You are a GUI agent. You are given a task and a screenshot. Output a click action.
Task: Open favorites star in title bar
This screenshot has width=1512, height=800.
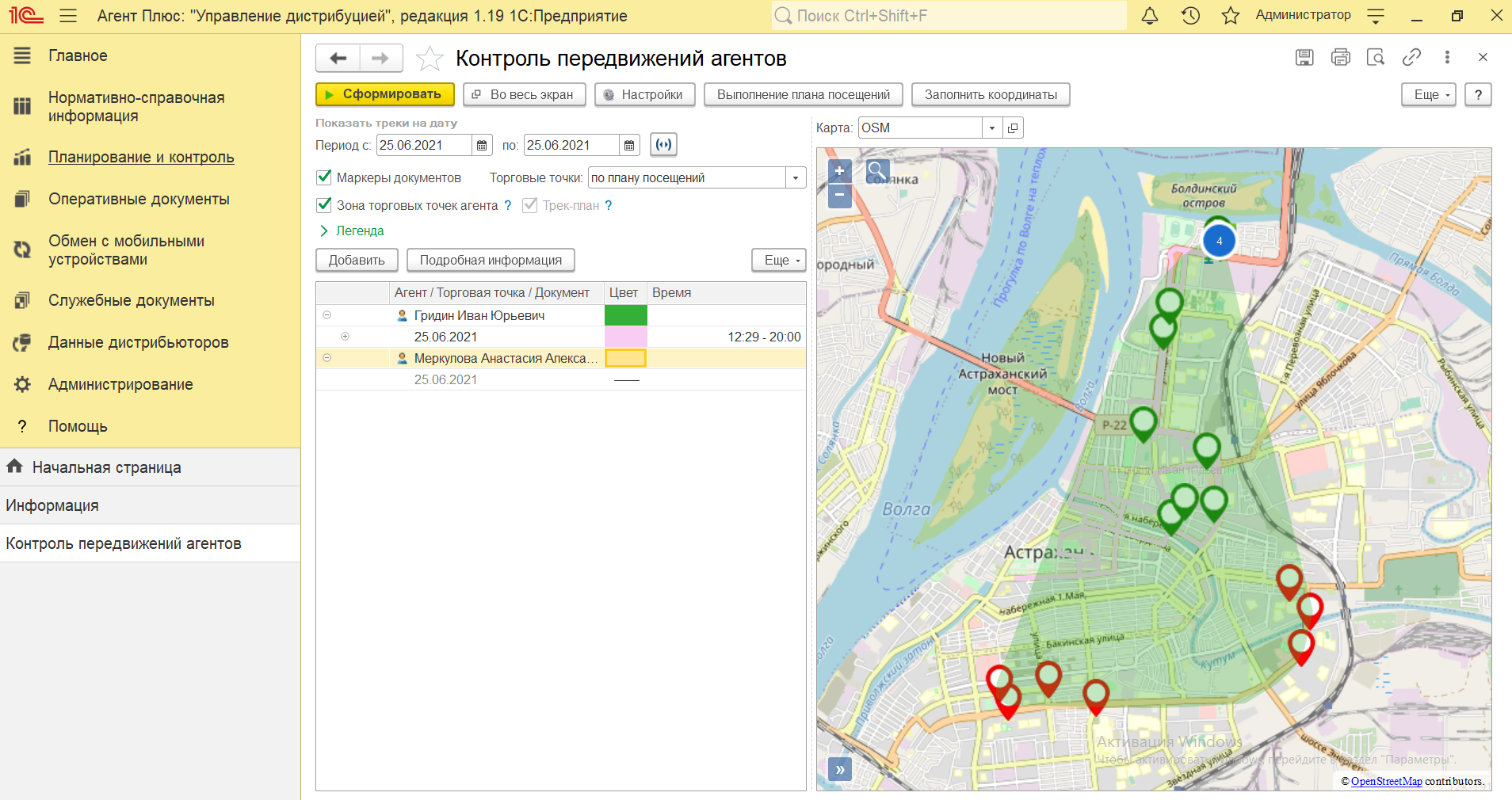(x=1230, y=15)
